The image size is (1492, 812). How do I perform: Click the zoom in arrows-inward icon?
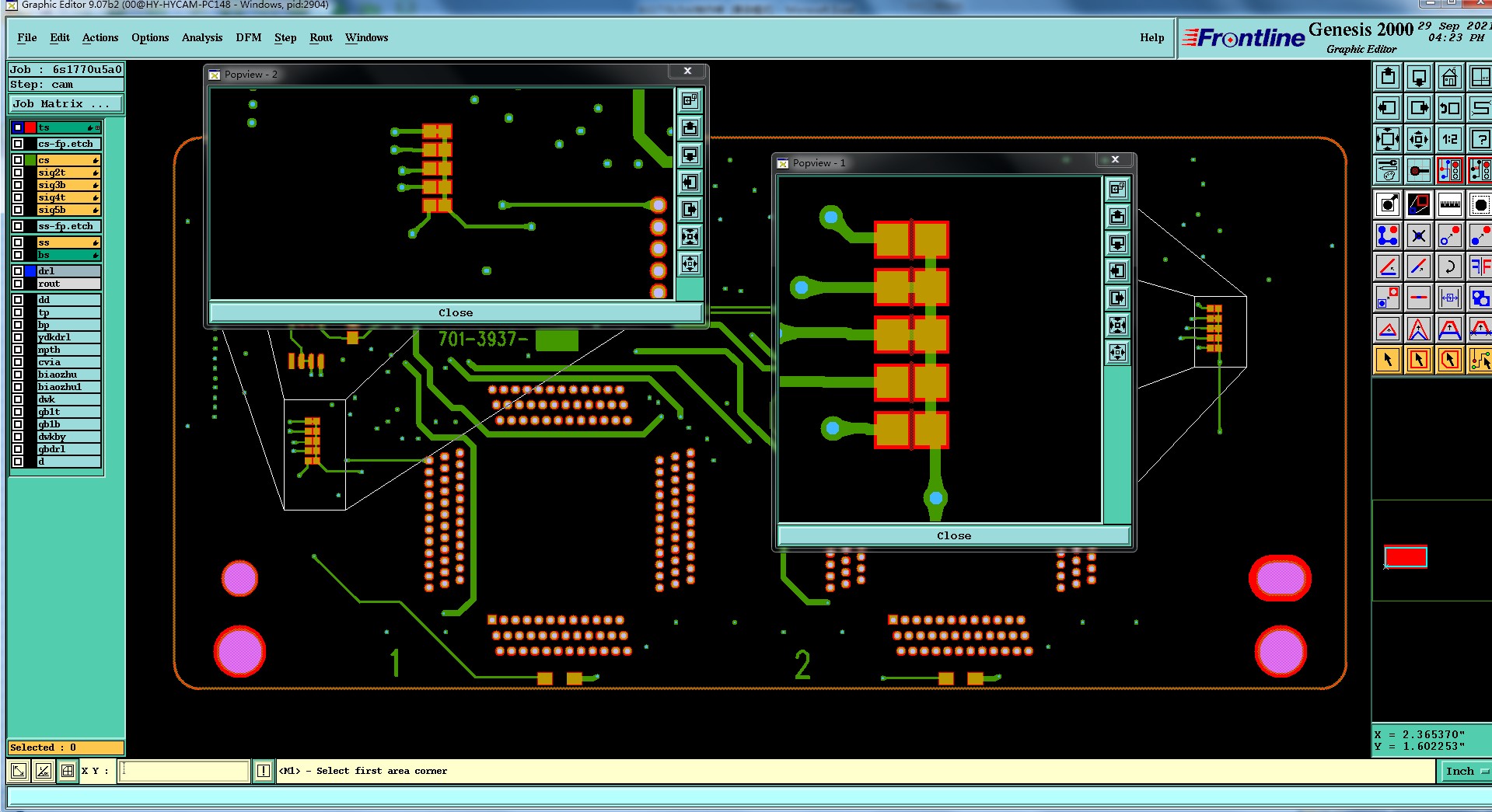pos(1388,139)
